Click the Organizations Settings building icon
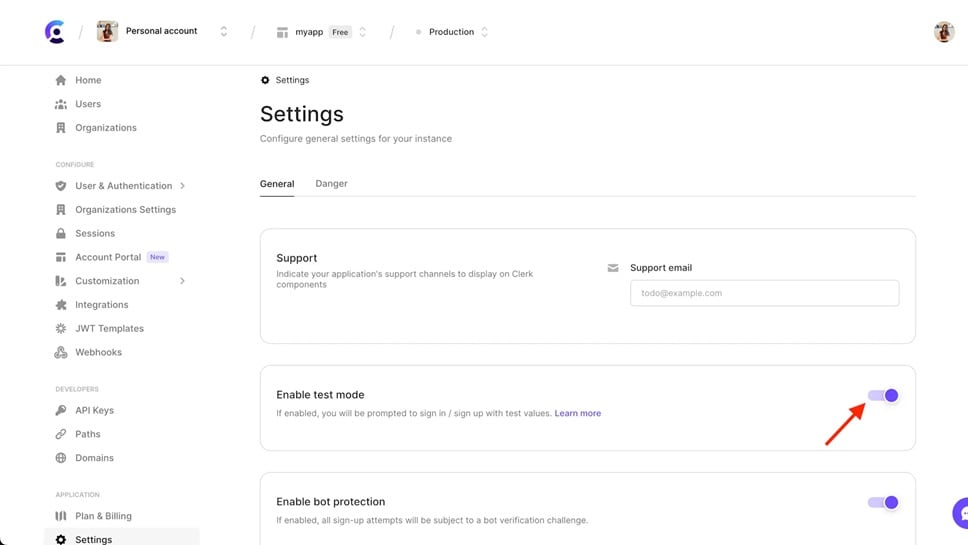Image resolution: width=968 pixels, height=545 pixels. 60,210
